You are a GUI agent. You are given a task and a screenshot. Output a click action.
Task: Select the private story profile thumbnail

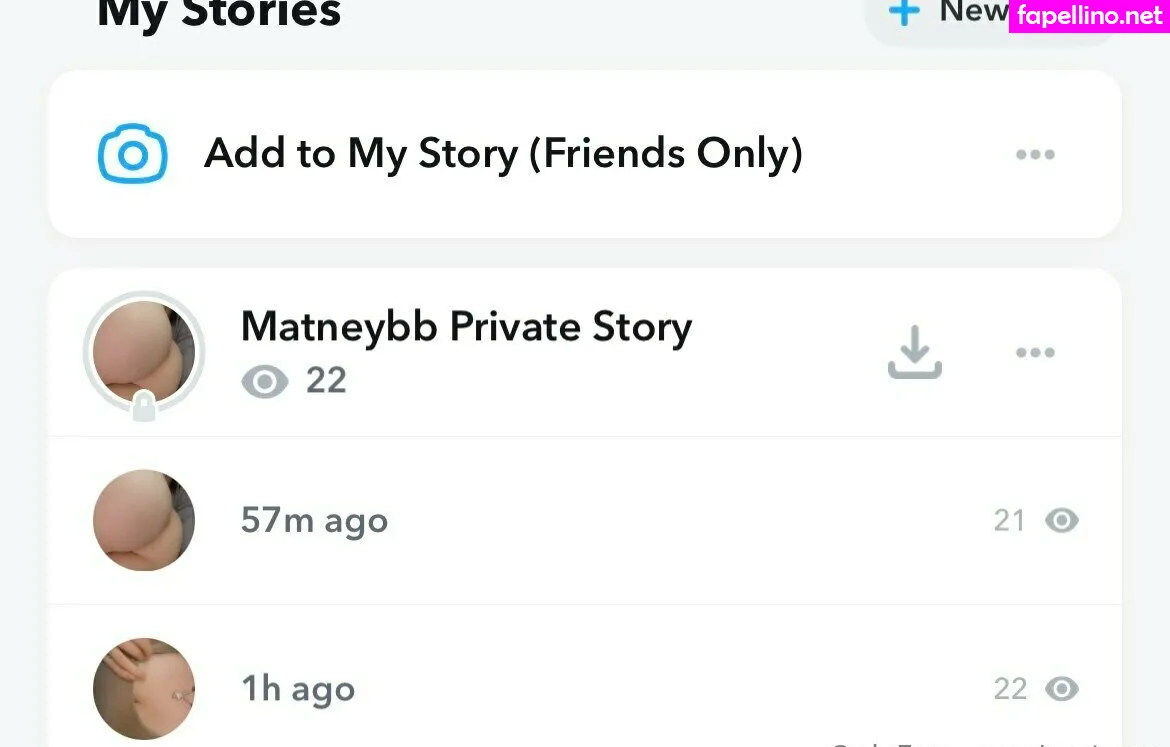(143, 351)
